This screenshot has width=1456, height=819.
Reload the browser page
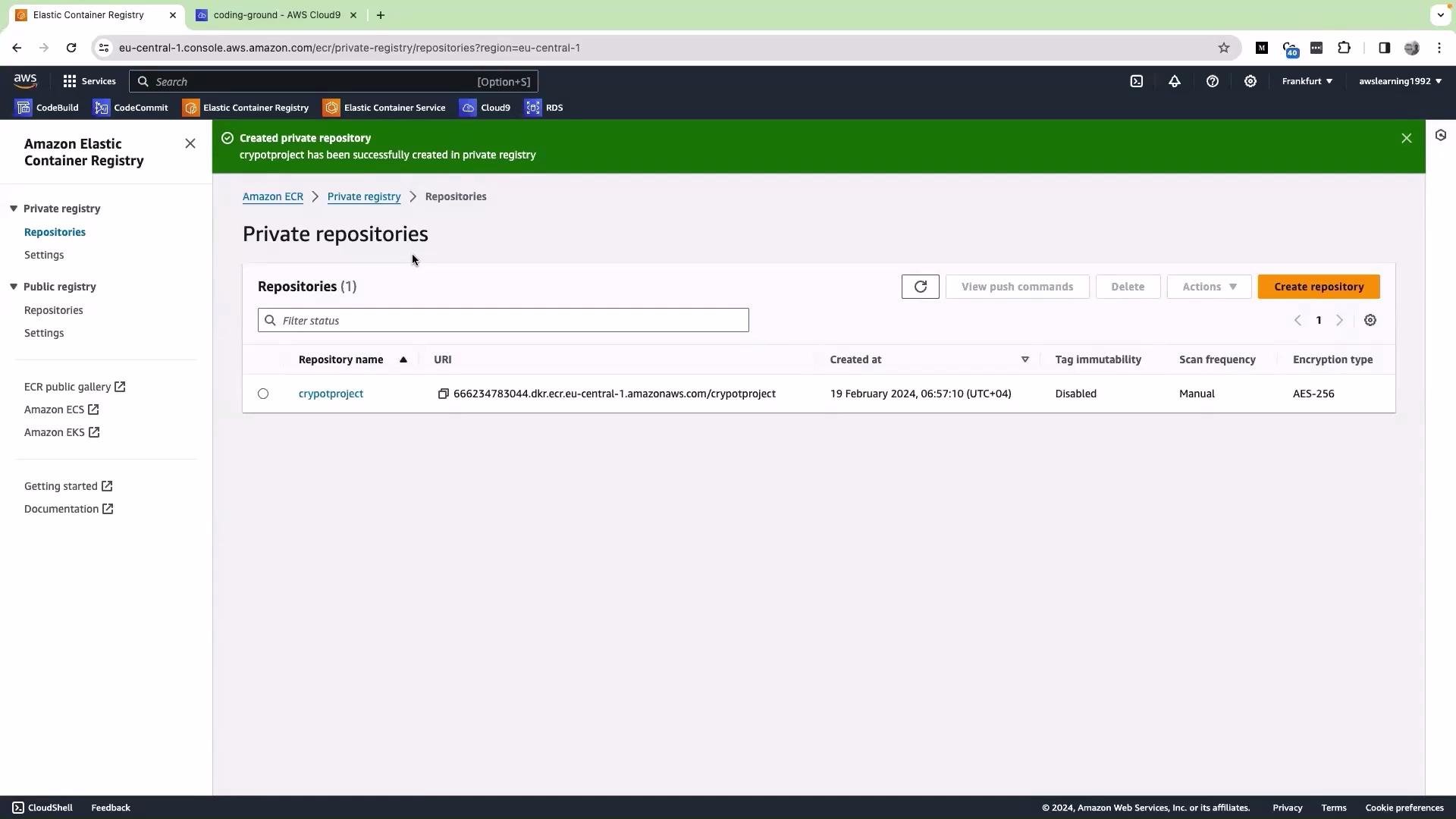point(71,48)
